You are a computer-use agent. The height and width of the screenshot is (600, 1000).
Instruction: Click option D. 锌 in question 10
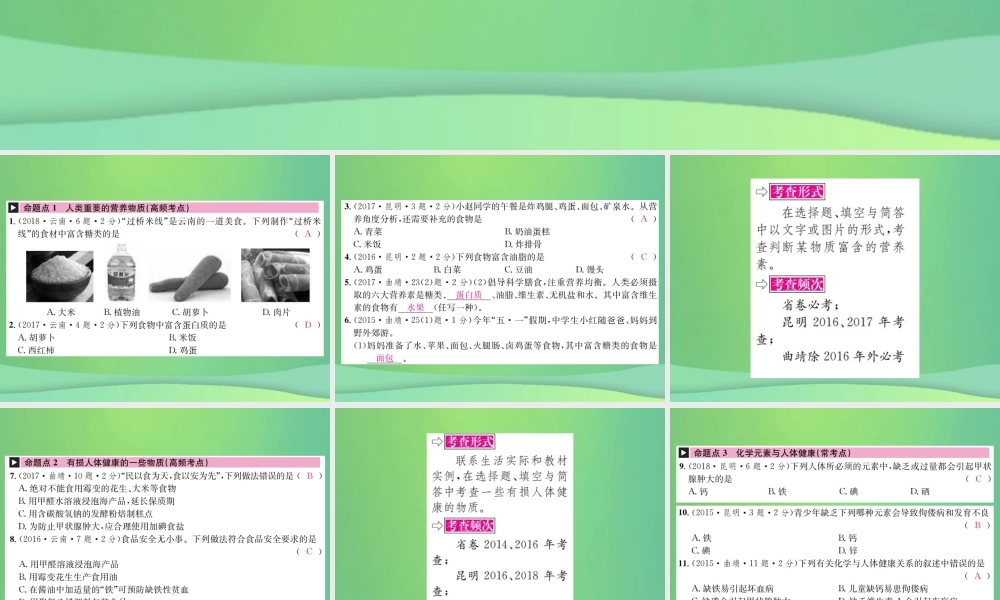(848, 550)
